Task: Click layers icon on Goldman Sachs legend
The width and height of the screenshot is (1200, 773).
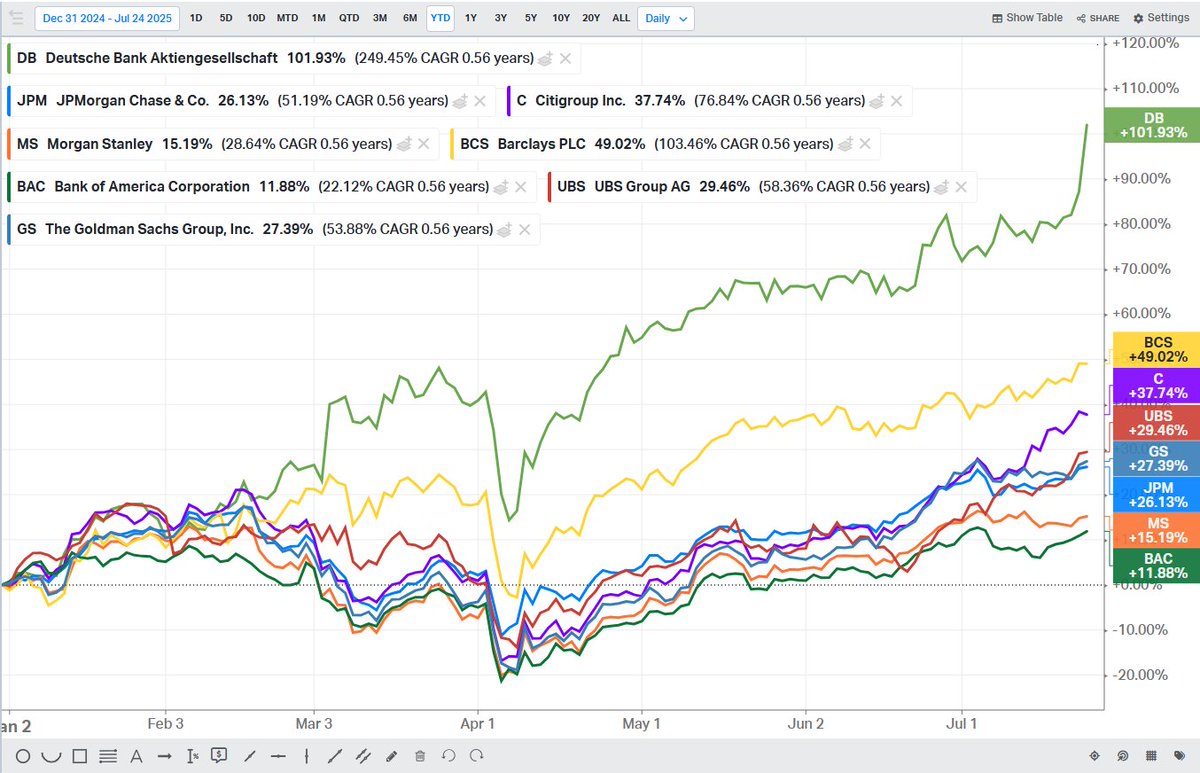Action: [x=504, y=229]
